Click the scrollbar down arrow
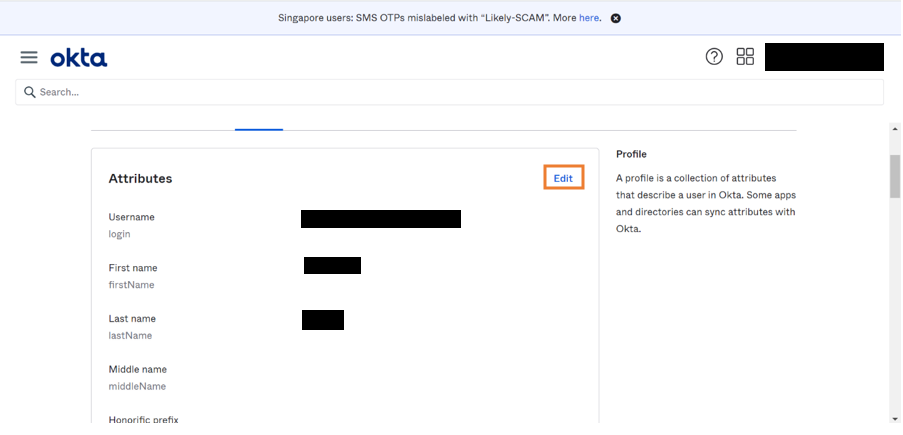The height and width of the screenshot is (435, 903). click(895, 417)
